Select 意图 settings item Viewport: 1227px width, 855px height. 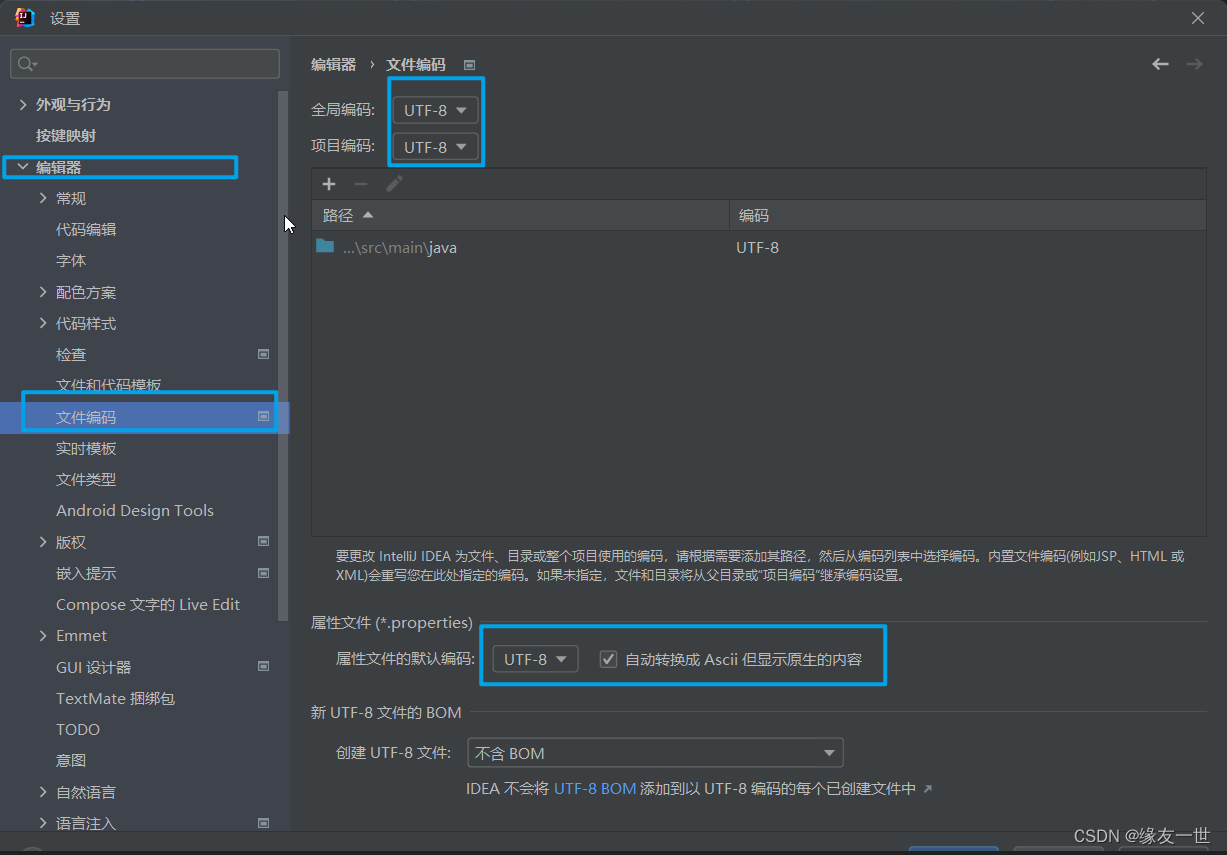pos(71,760)
